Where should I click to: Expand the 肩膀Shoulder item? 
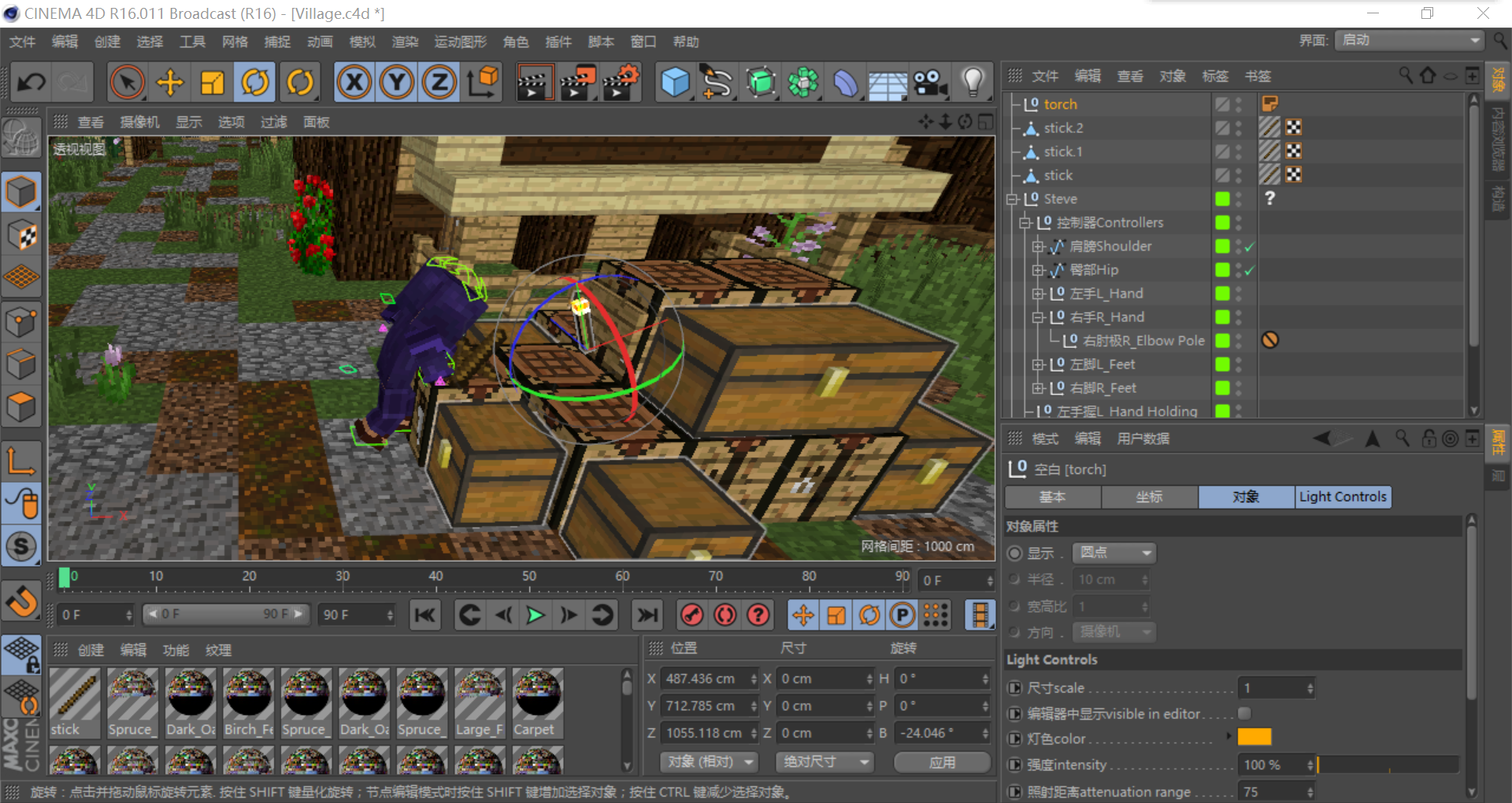click(1038, 246)
